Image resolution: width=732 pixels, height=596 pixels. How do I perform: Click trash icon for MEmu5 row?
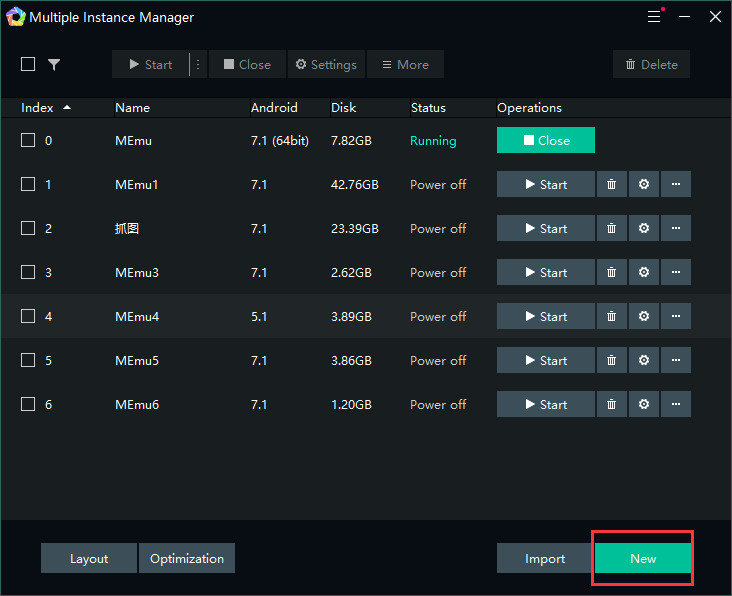(x=611, y=361)
